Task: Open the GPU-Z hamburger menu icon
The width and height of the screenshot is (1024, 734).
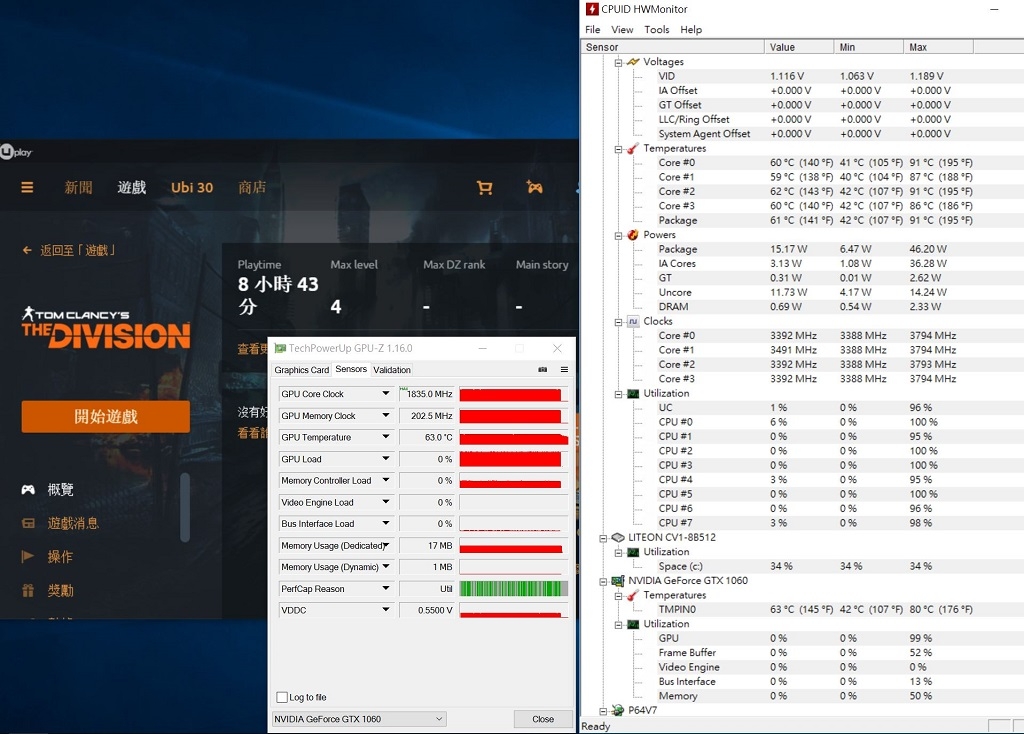Action: coord(564,370)
